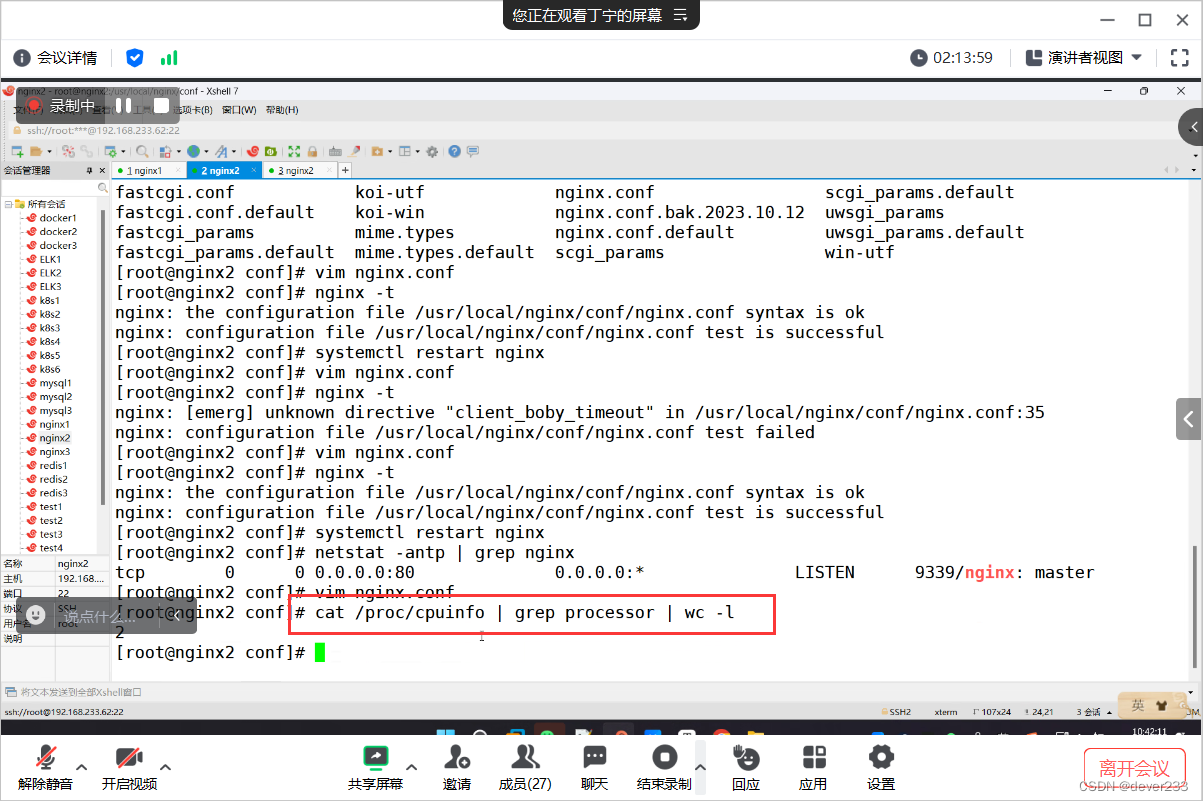The height and width of the screenshot is (801, 1203).
Task: Click the 离开会议 leave meeting button
Action: (1134, 768)
